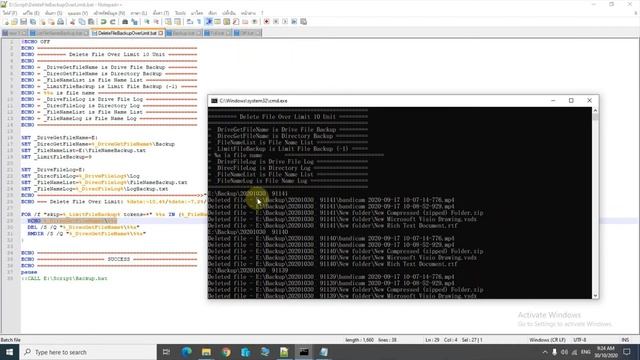Screen dimensions: 640x360
Task: Open the File (F) menu
Action: (x=10, y=13)
